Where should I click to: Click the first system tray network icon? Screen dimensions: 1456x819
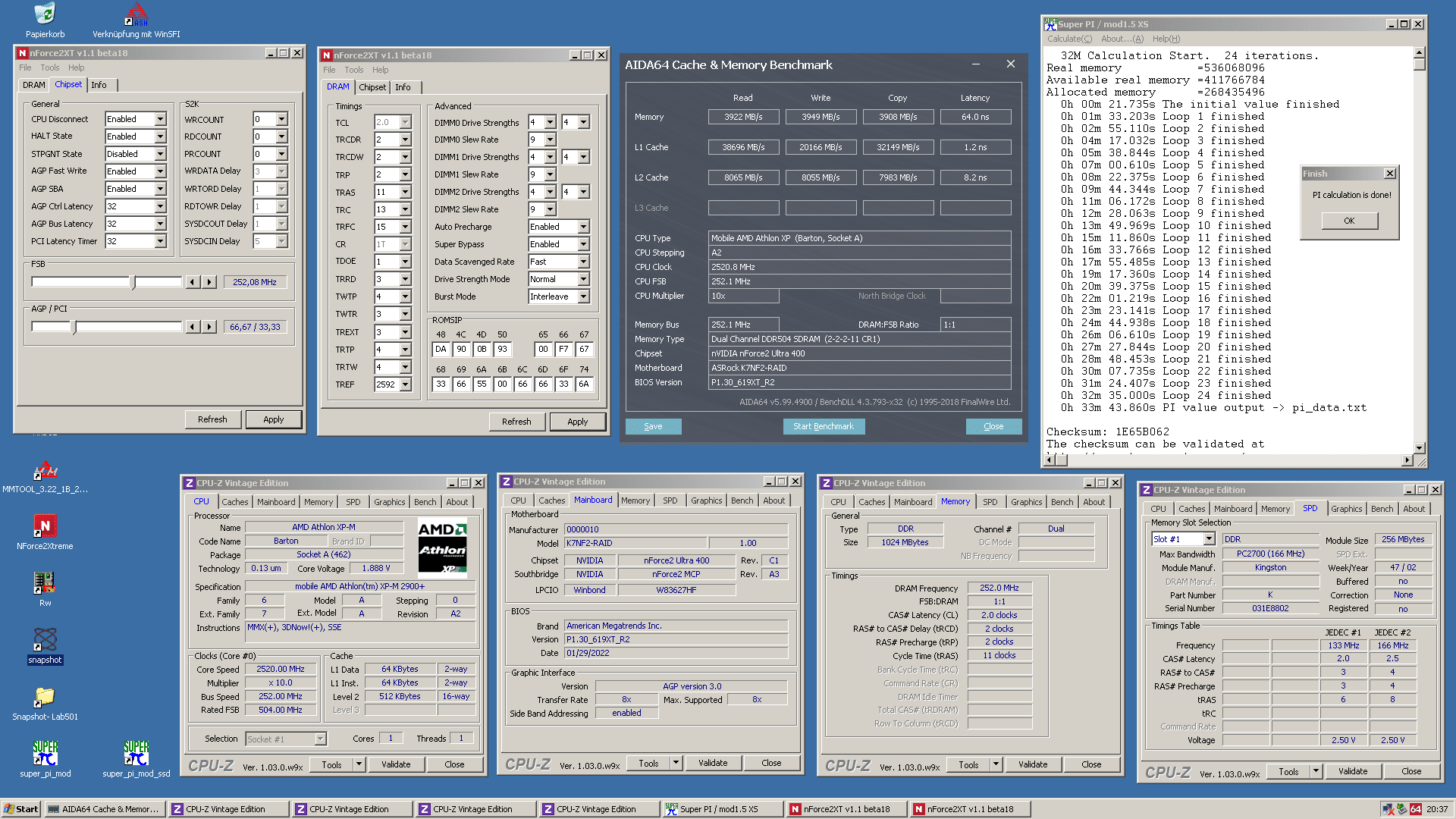click(x=1388, y=809)
